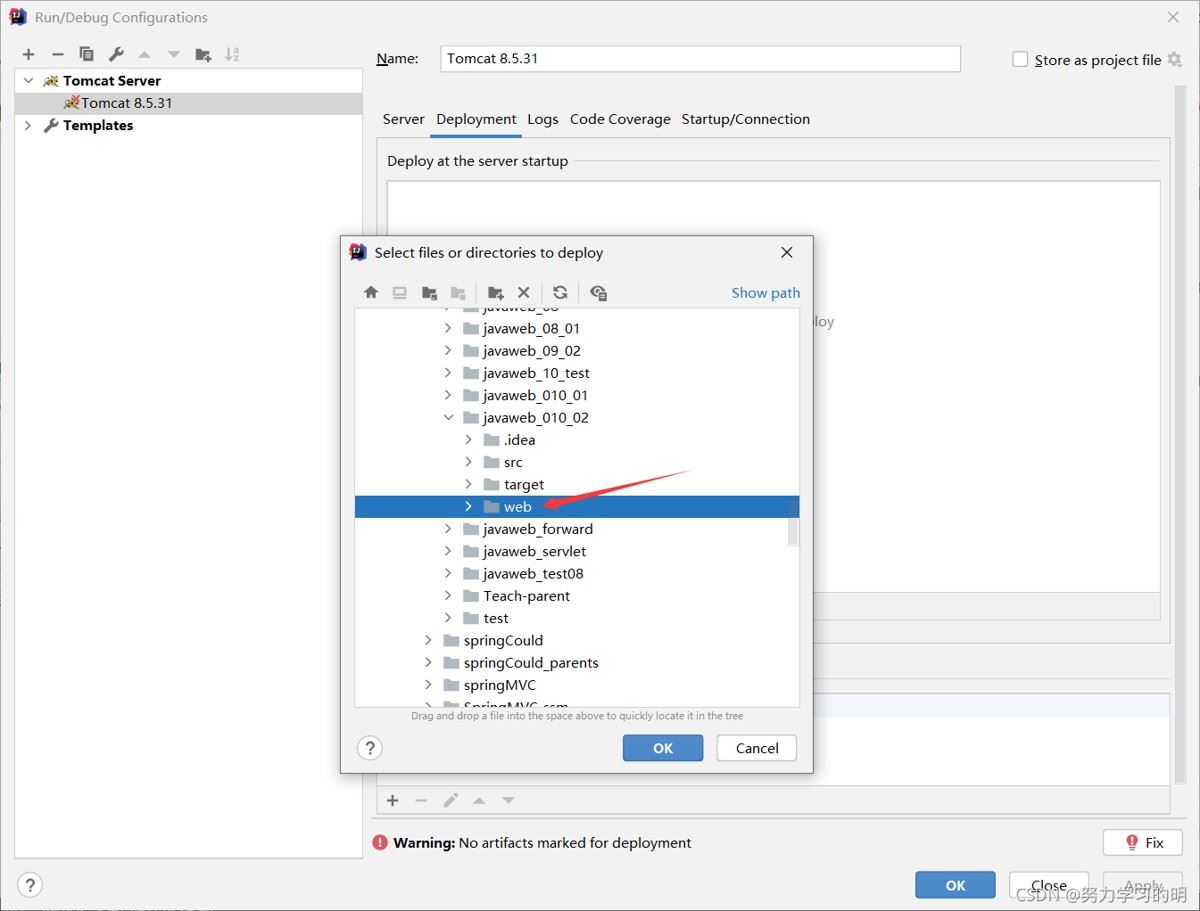Image resolution: width=1200 pixels, height=911 pixels.
Task: Open the Deployment tab
Action: coord(476,119)
